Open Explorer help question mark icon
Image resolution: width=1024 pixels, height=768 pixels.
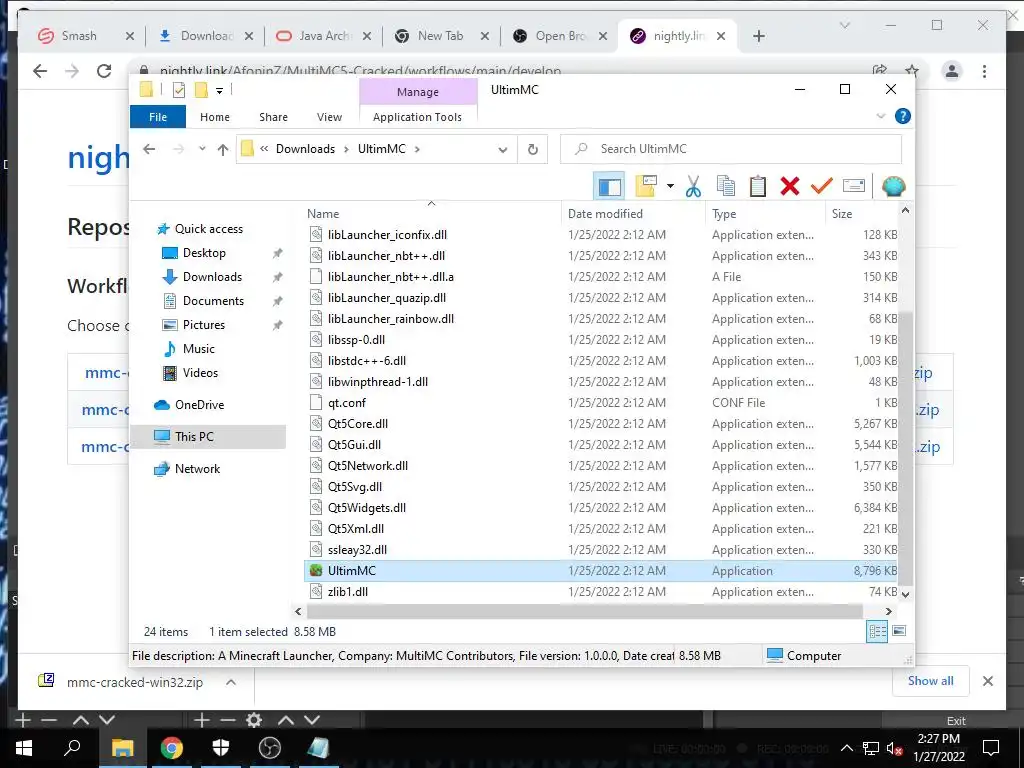click(x=903, y=116)
